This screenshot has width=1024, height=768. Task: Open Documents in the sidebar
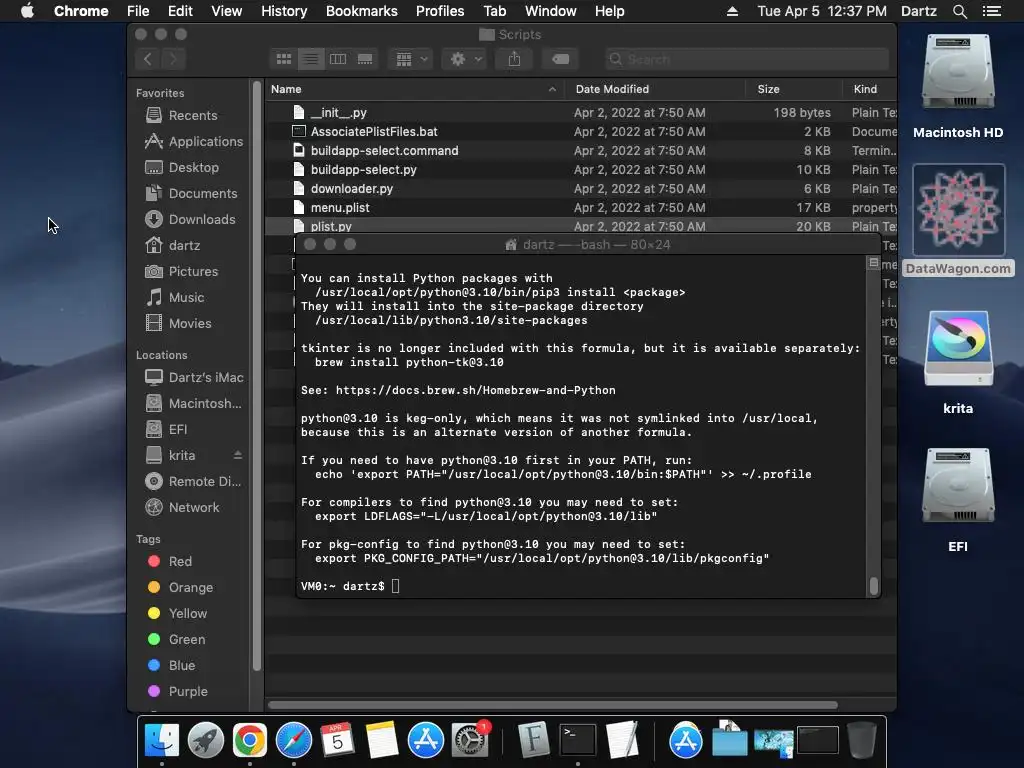[191, 194]
